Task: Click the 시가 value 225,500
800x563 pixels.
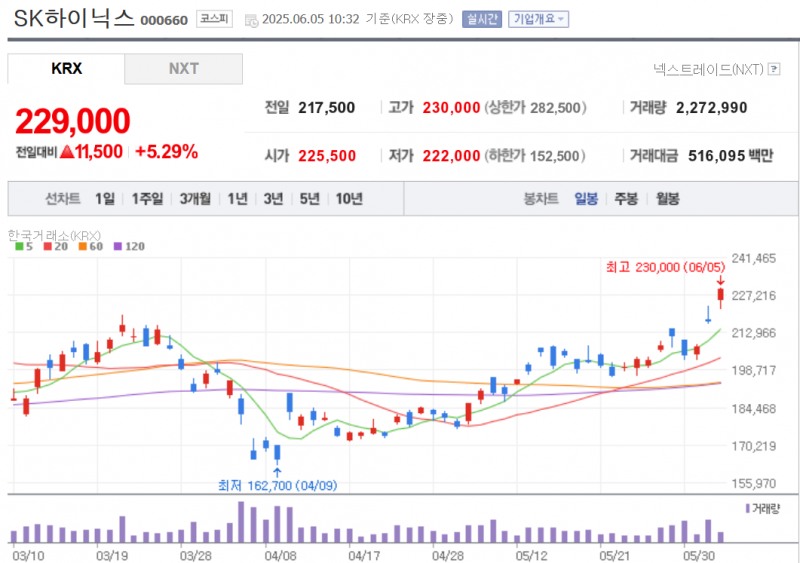Action: [x=327, y=156]
